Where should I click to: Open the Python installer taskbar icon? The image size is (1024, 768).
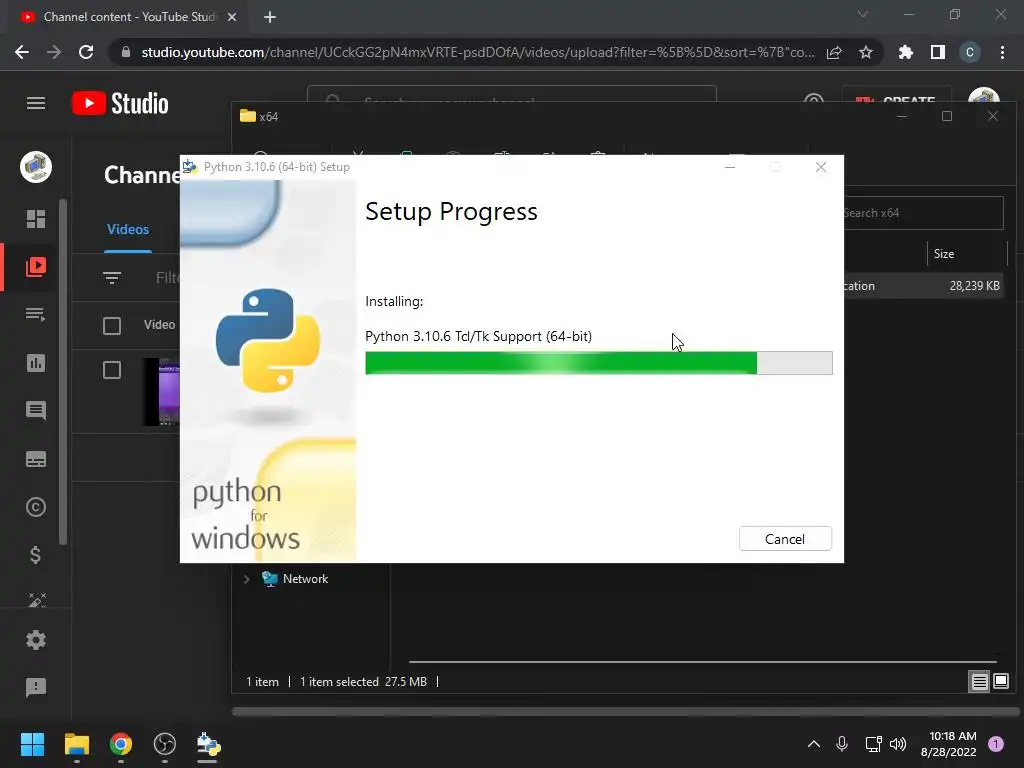point(208,744)
